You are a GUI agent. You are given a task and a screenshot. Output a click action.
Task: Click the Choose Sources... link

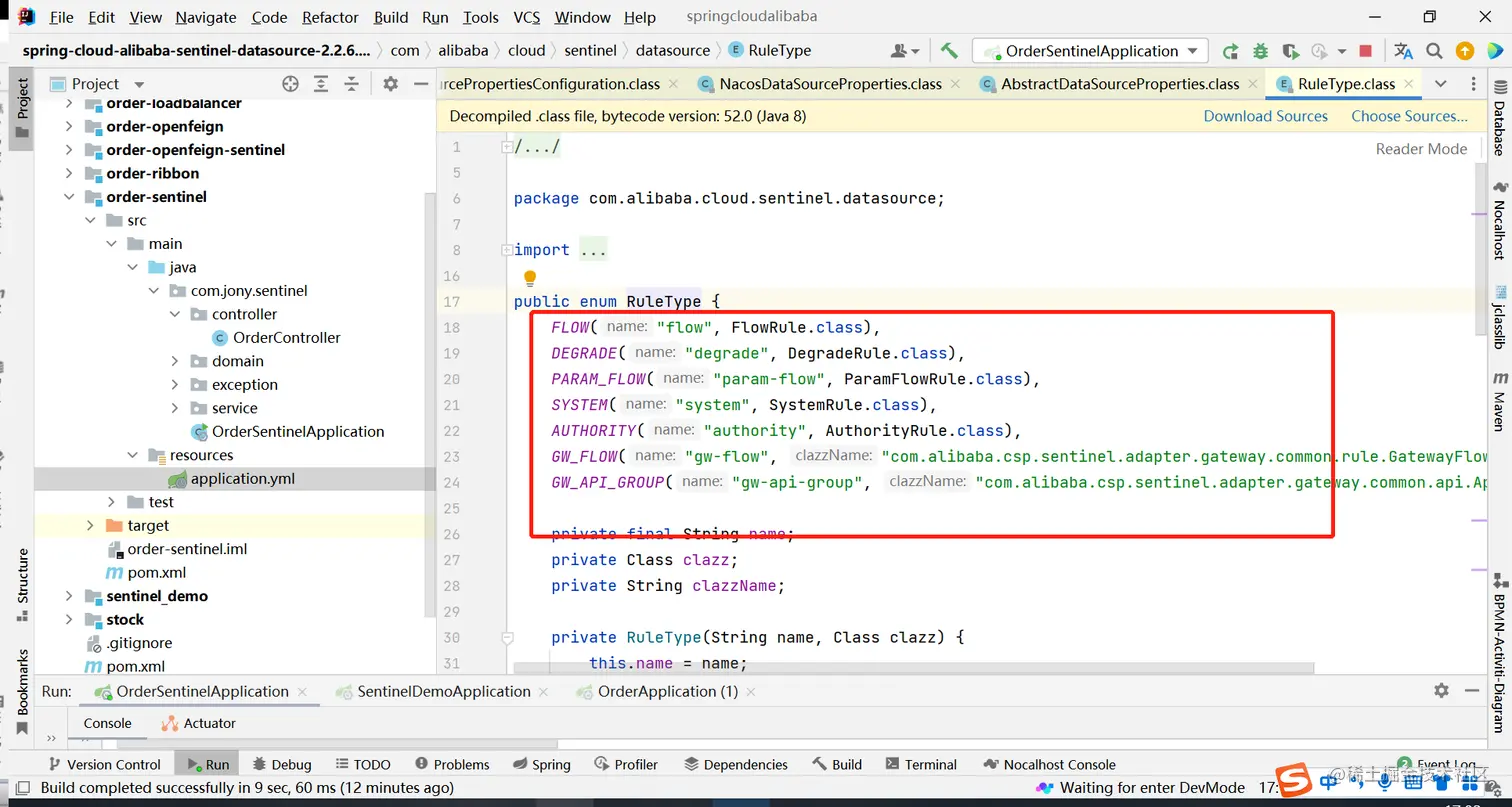tap(1409, 116)
